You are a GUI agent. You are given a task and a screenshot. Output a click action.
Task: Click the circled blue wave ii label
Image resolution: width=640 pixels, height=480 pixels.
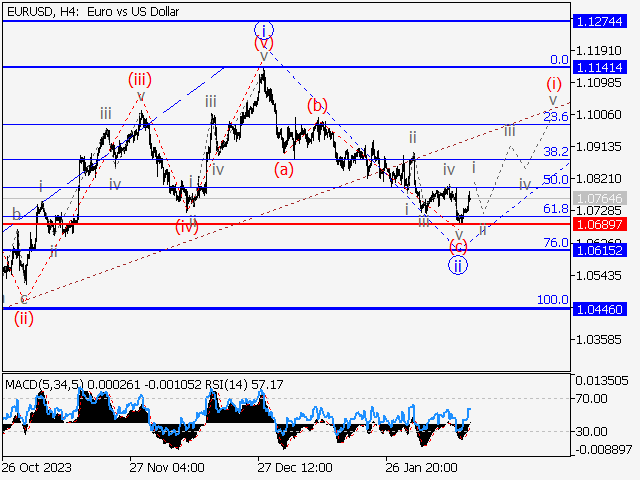pyautogui.click(x=457, y=265)
